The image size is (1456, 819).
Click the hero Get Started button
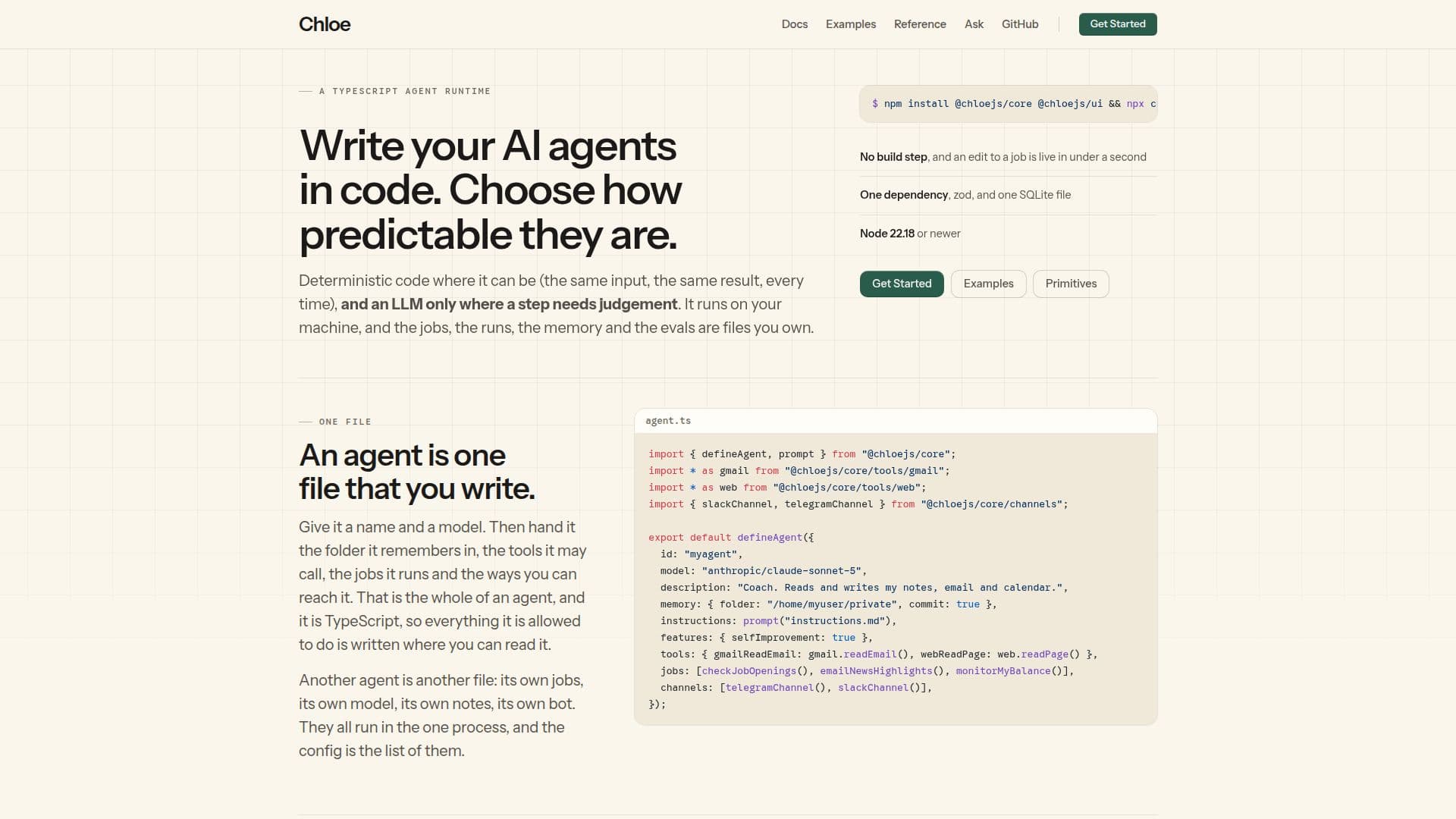coord(901,284)
